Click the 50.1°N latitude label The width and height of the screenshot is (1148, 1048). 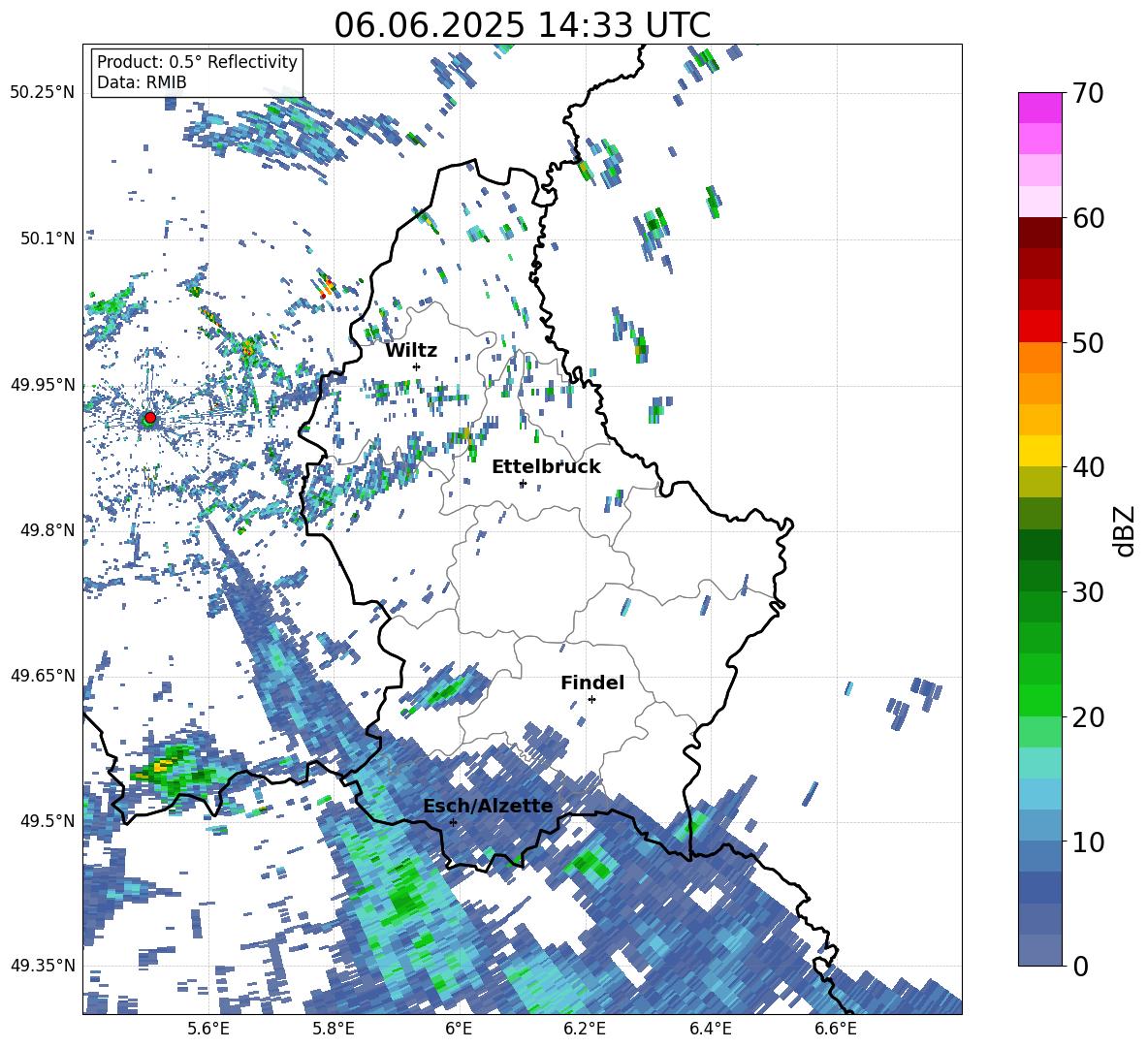(47, 238)
